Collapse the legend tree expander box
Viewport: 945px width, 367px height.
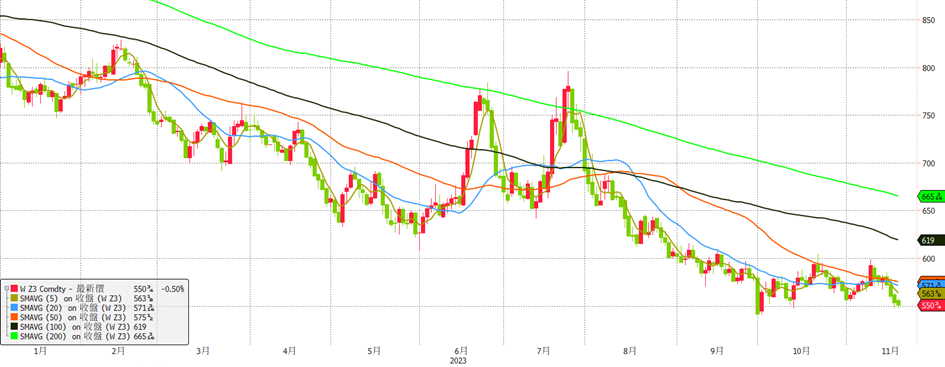click(x=6, y=289)
